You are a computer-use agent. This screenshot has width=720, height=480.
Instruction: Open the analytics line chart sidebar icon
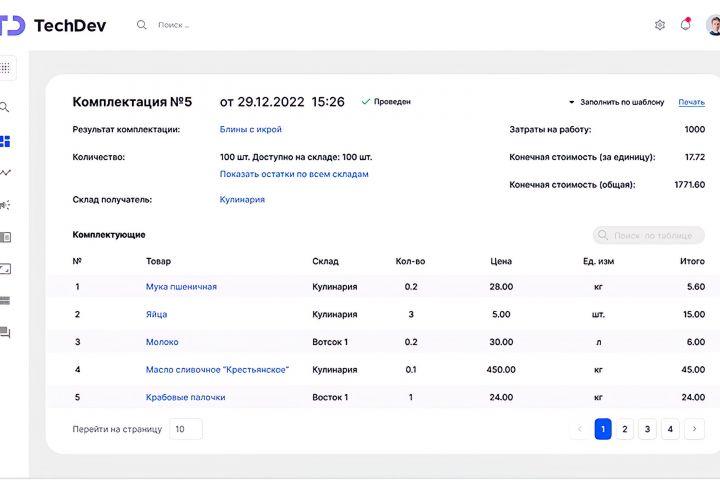point(5,173)
